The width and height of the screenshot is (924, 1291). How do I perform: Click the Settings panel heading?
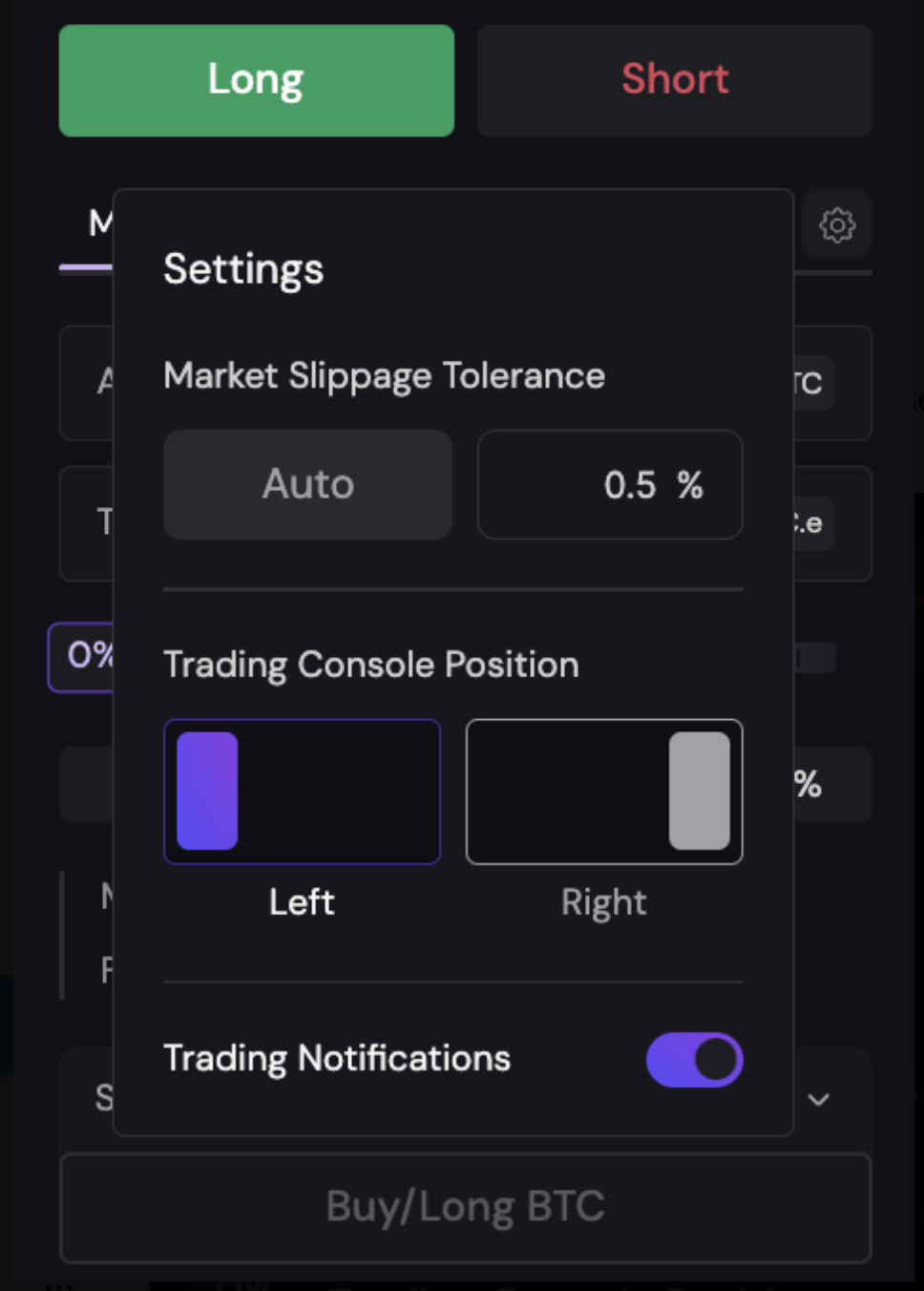point(243,269)
